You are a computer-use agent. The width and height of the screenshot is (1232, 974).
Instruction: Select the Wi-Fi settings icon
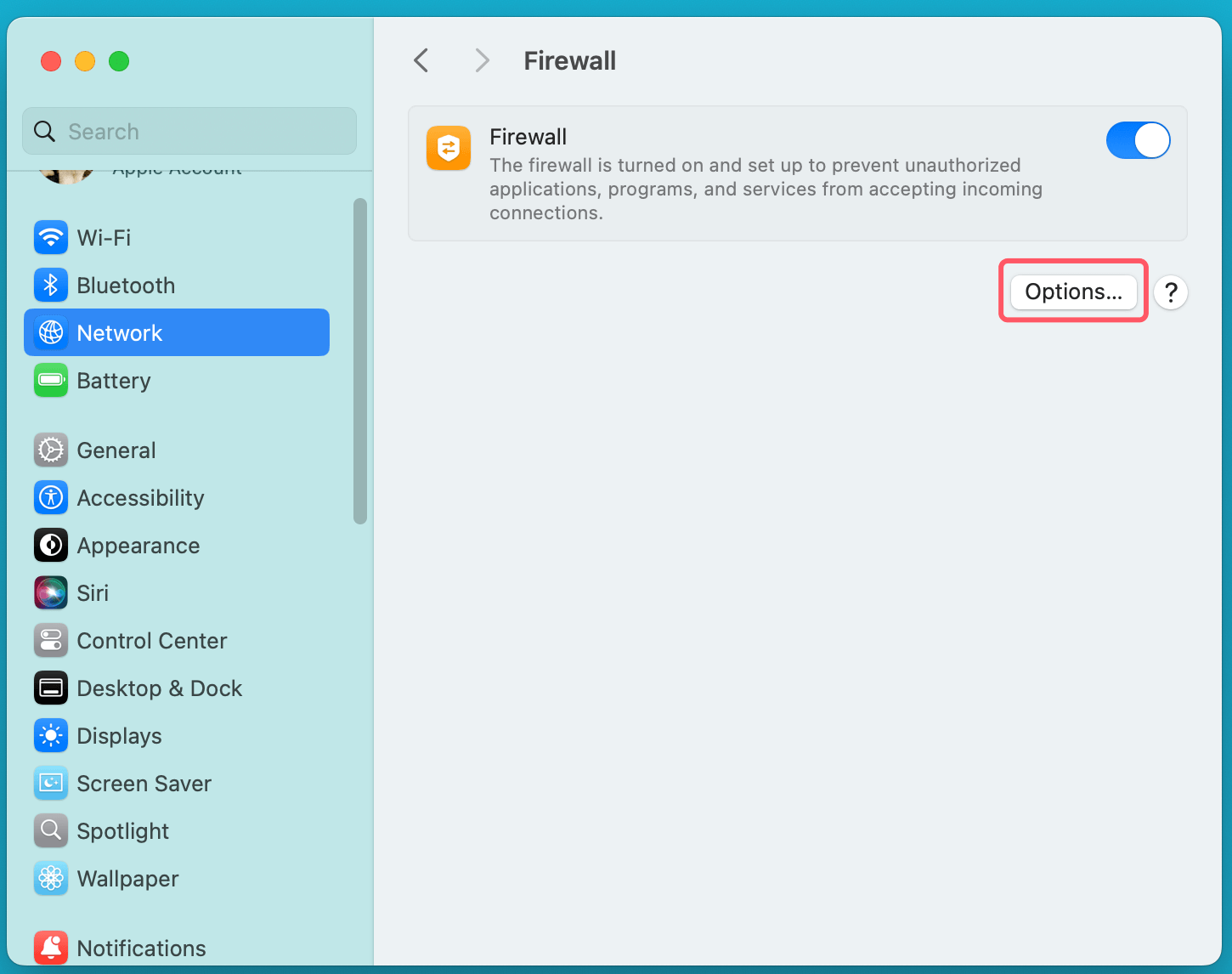tap(51, 237)
